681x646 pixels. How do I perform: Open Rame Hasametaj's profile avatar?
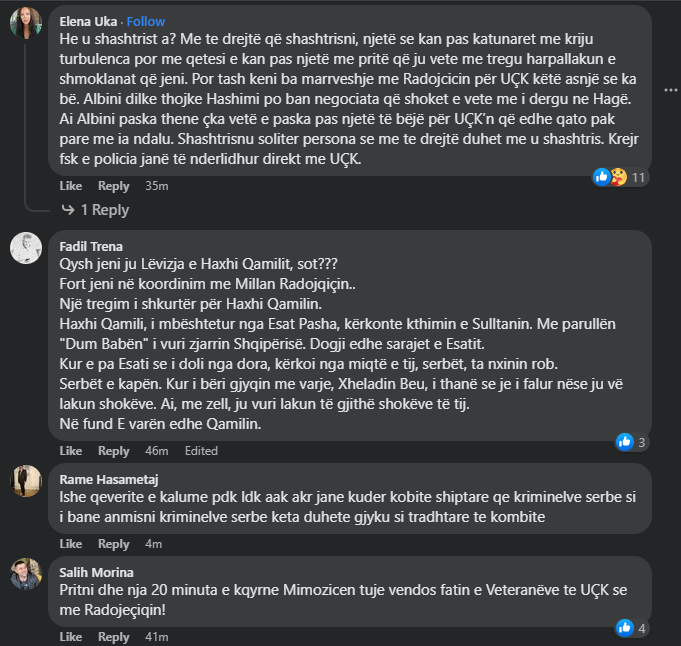26,481
